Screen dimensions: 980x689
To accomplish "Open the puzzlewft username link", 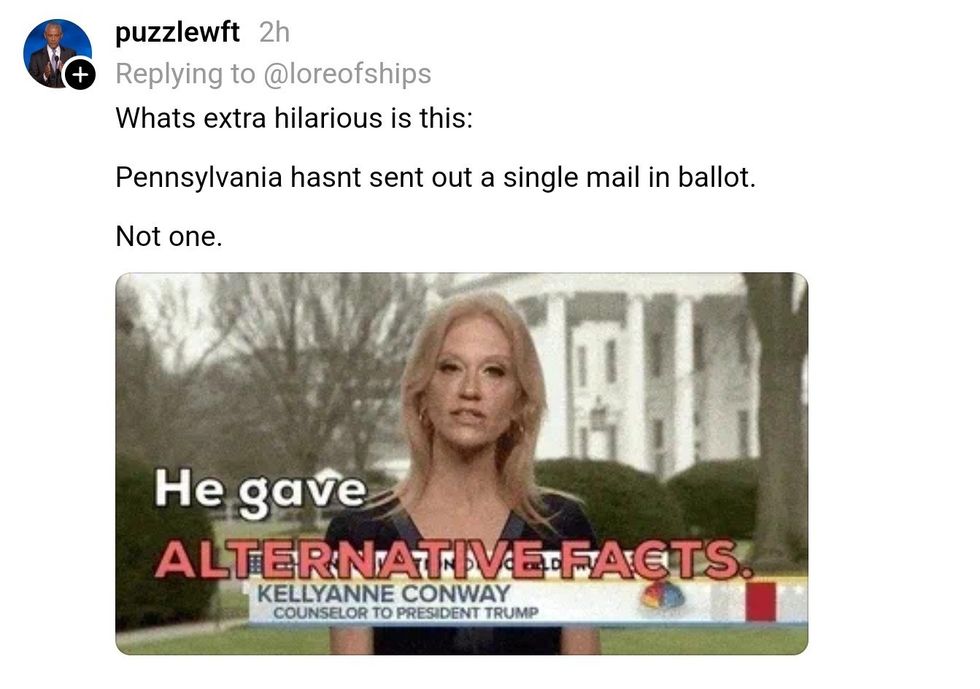I will coord(178,32).
